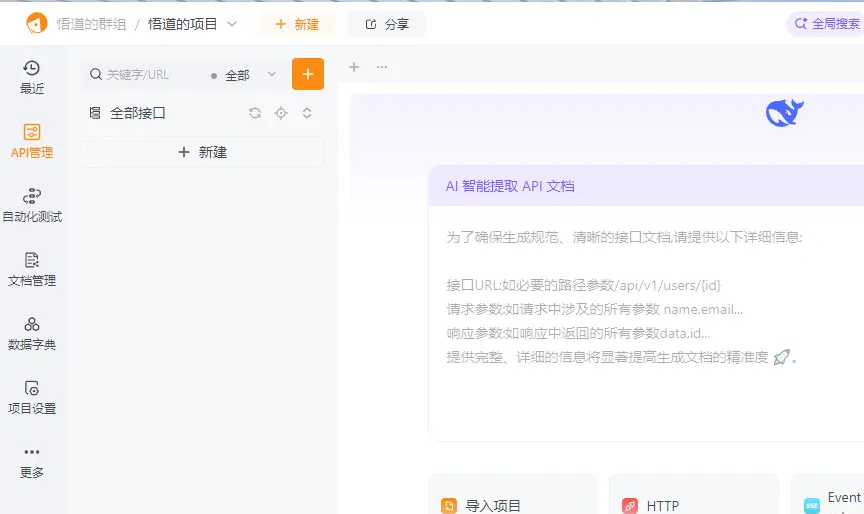Screen dimensions: 864x514
Task: Go to 自动化测试 section
Action: 32,205
